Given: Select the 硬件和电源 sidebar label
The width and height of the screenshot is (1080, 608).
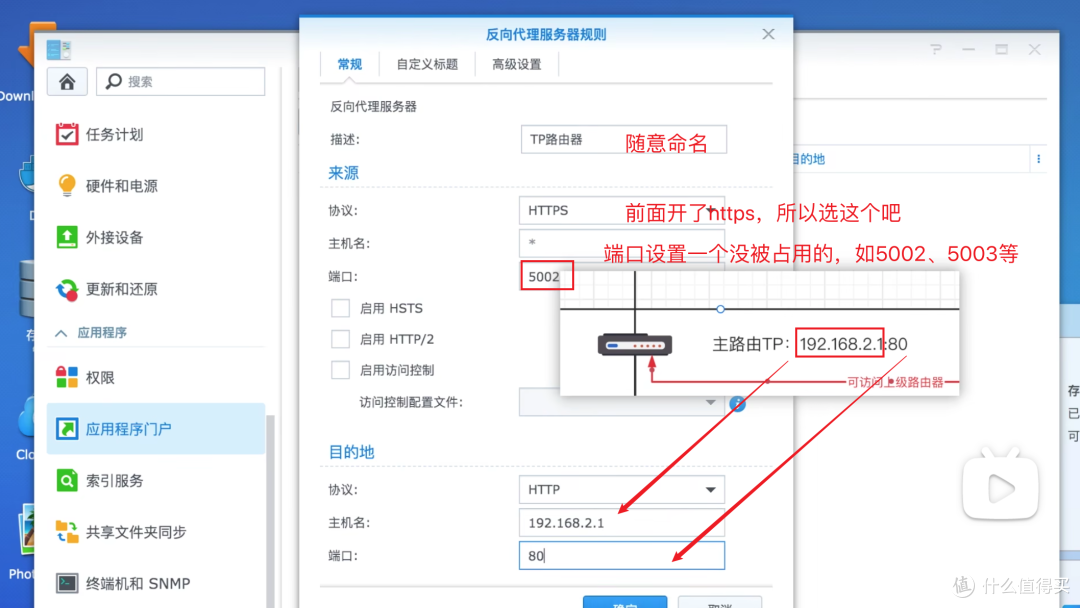Looking at the screenshot, I should [x=122, y=186].
